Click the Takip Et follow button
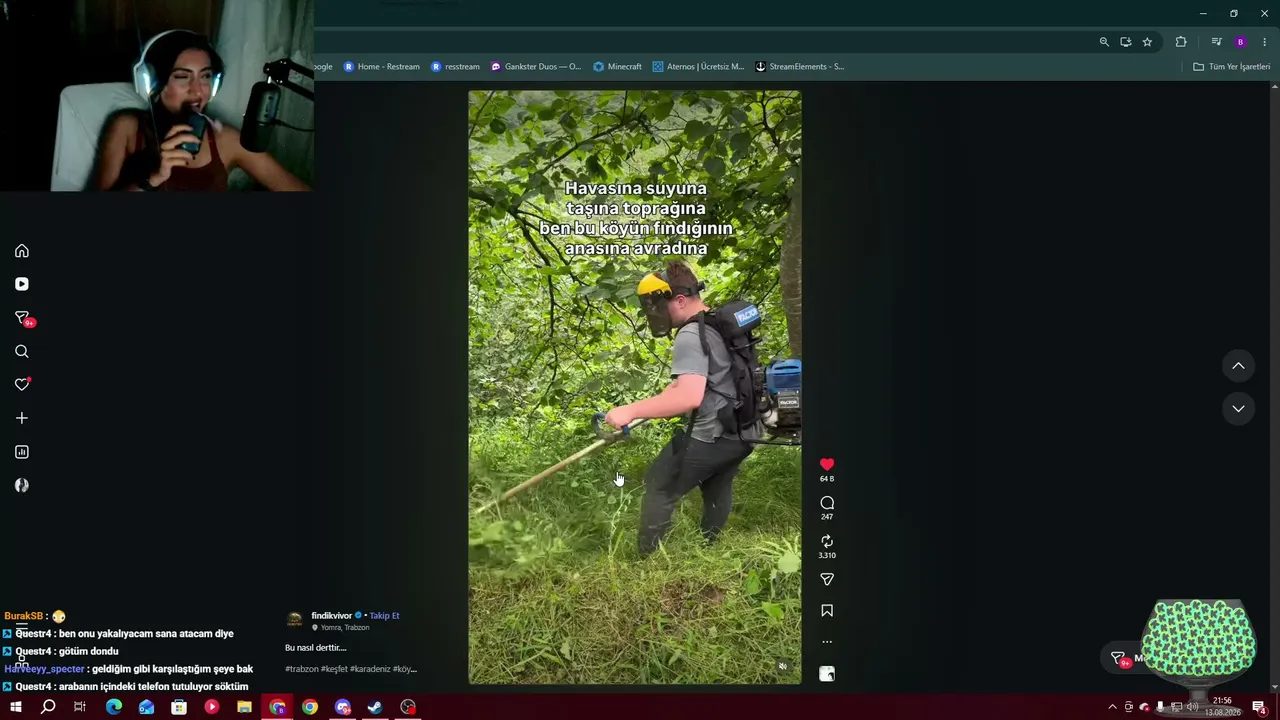 384,616
